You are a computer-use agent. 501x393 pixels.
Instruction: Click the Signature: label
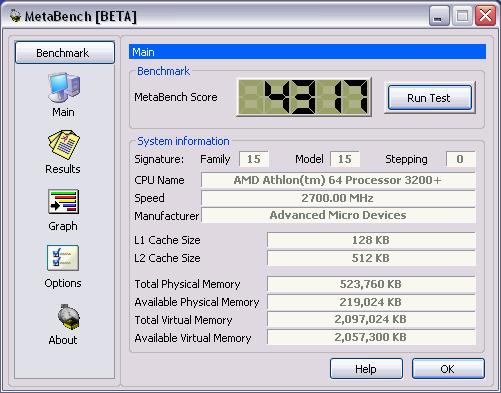coord(159,159)
